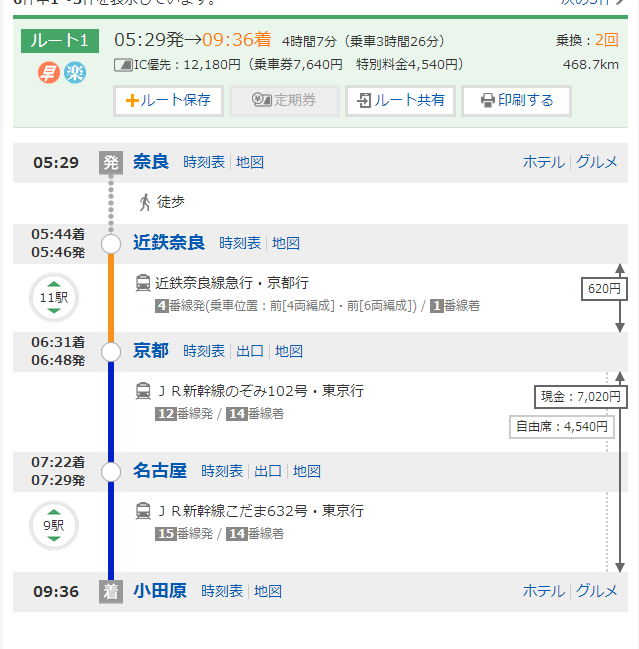This screenshot has width=639, height=649.
Task: Open 地図 for 名古屋 station
Action: (307, 471)
